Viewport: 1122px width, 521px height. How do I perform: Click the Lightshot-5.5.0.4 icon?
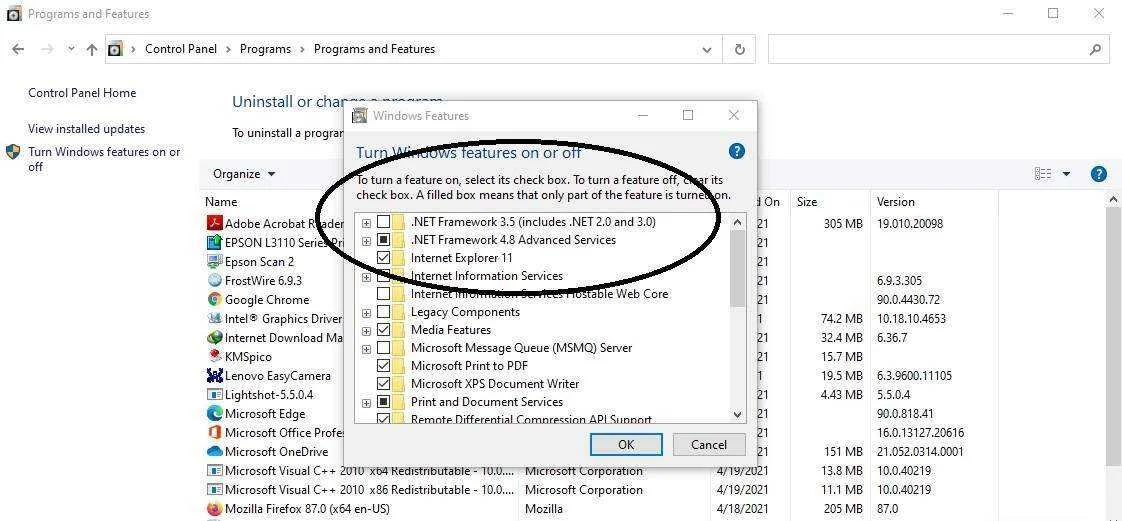pyautogui.click(x=214, y=394)
